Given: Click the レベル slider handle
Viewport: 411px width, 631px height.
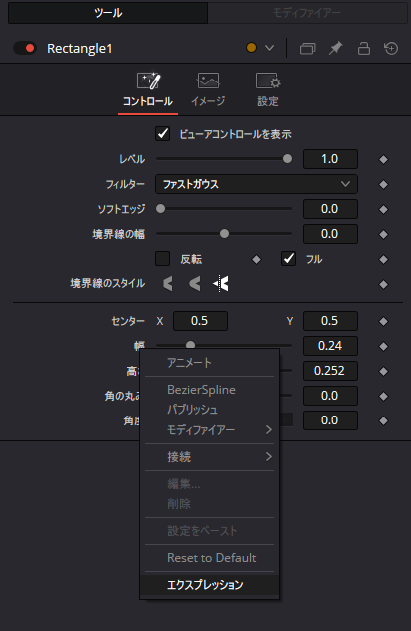Looking at the screenshot, I should [x=287, y=159].
